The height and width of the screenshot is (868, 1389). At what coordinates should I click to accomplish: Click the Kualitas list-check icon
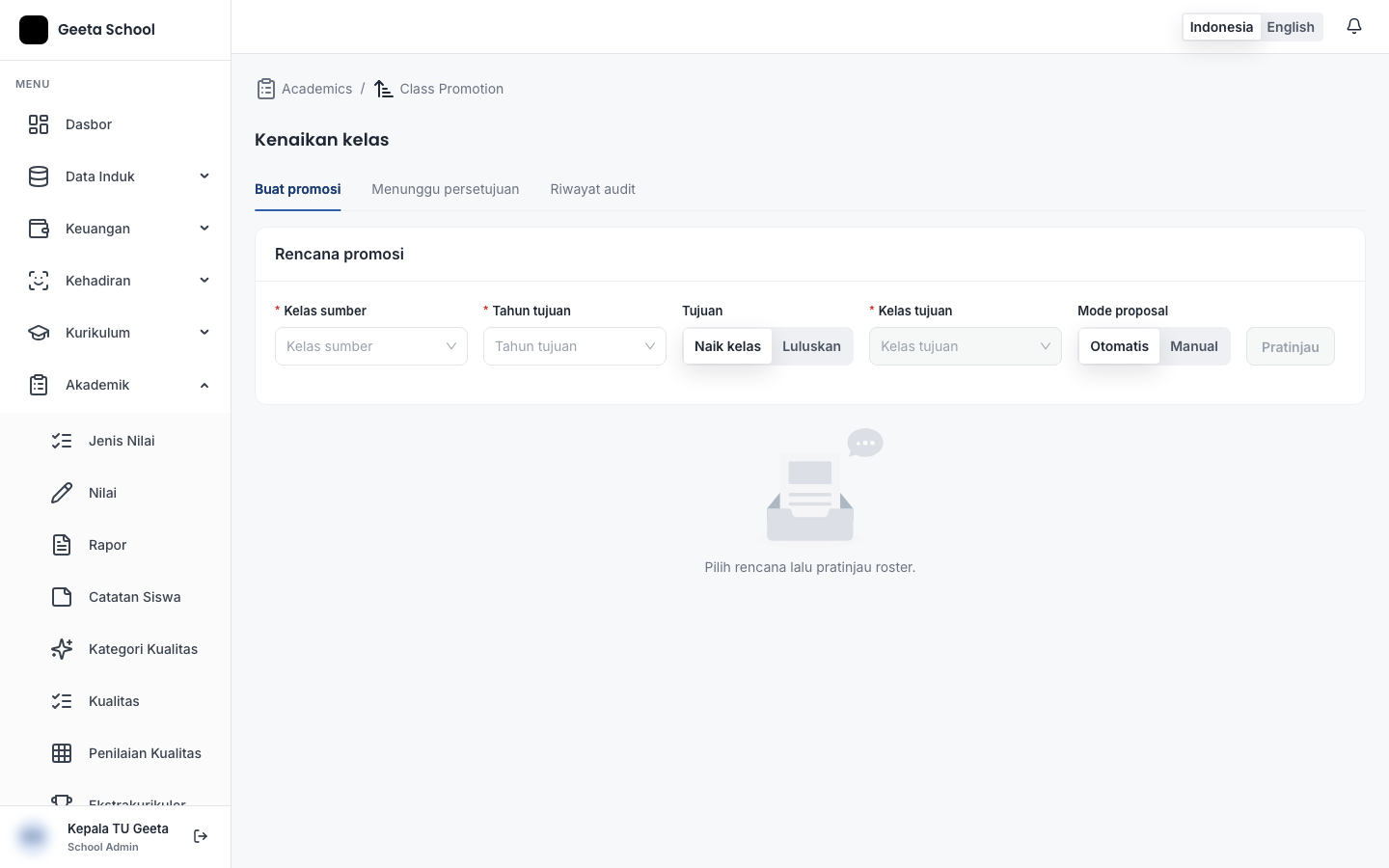click(62, 701)
